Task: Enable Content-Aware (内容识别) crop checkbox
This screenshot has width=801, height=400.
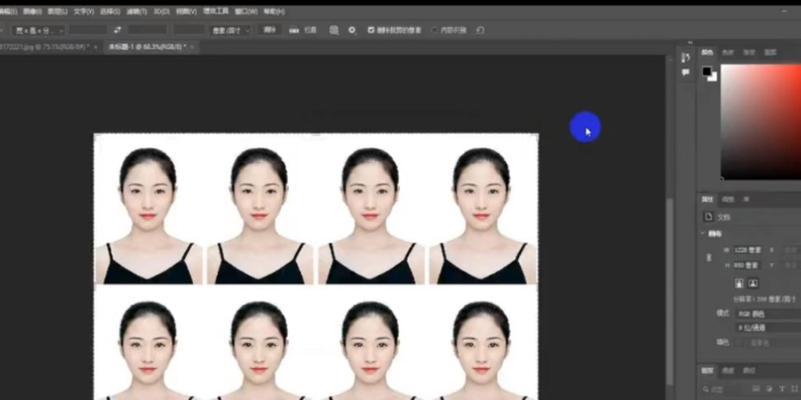Action: (435, 30)
